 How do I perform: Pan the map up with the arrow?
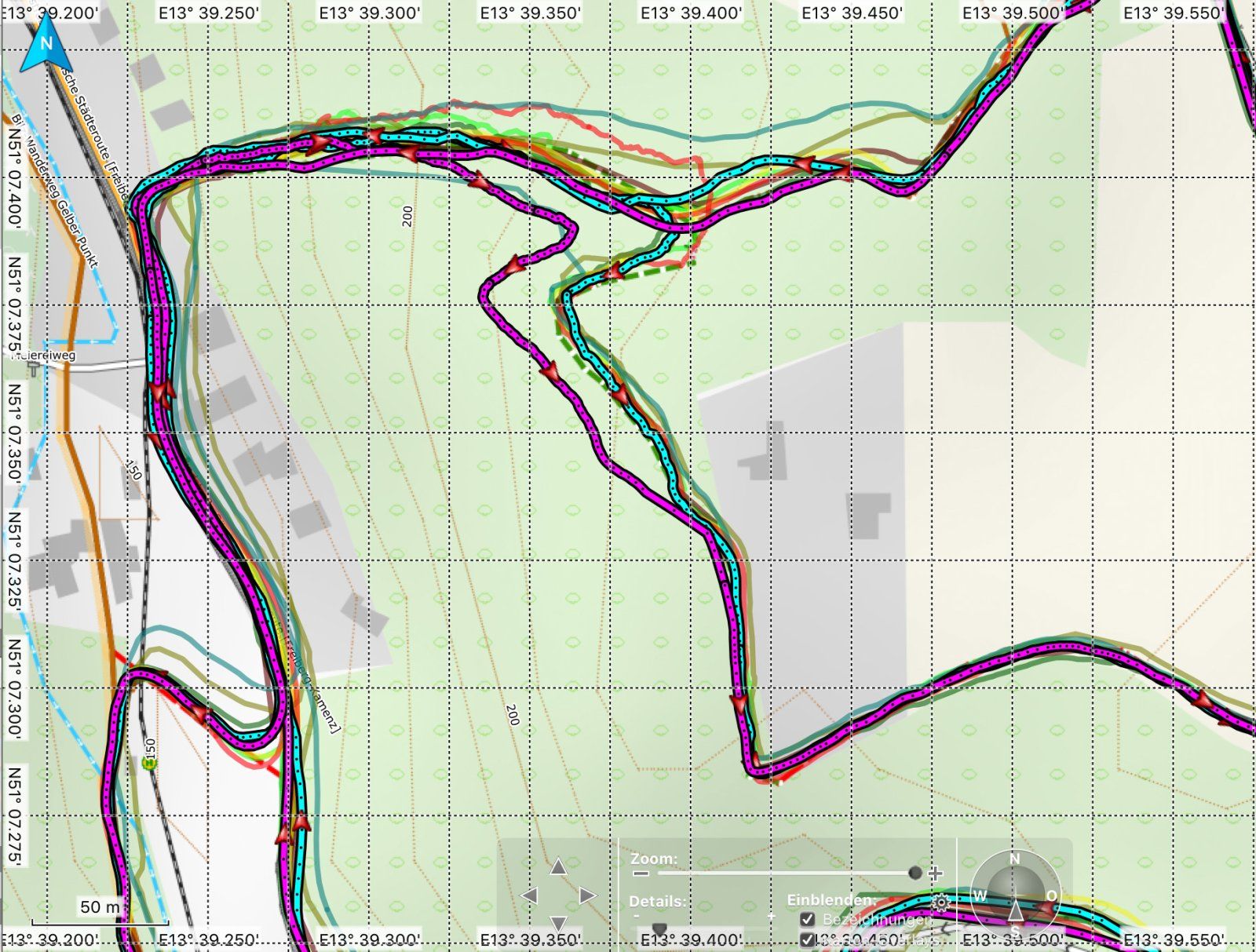coord(558,866)
